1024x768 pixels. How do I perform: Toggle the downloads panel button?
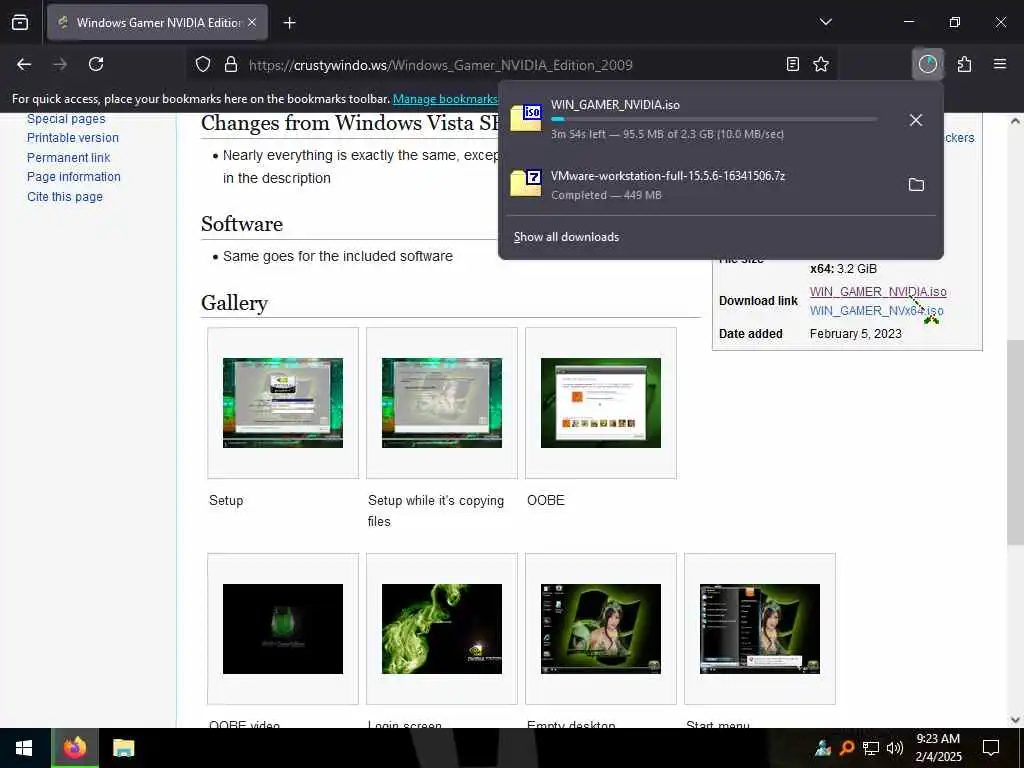pyautogui.click(x=927, y=64)
